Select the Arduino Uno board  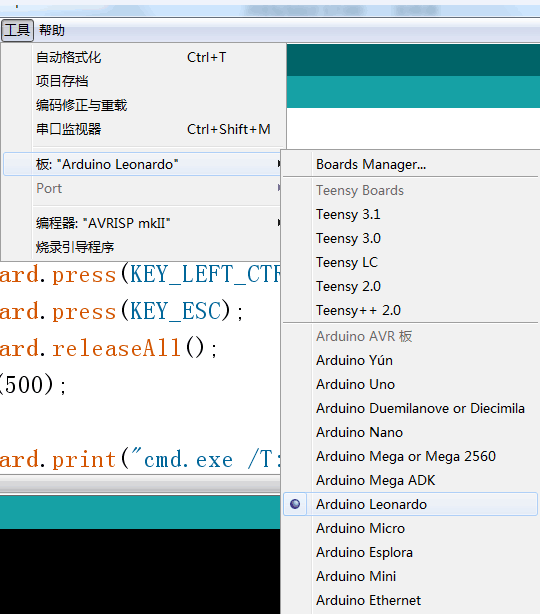click(x=410, y=384)
